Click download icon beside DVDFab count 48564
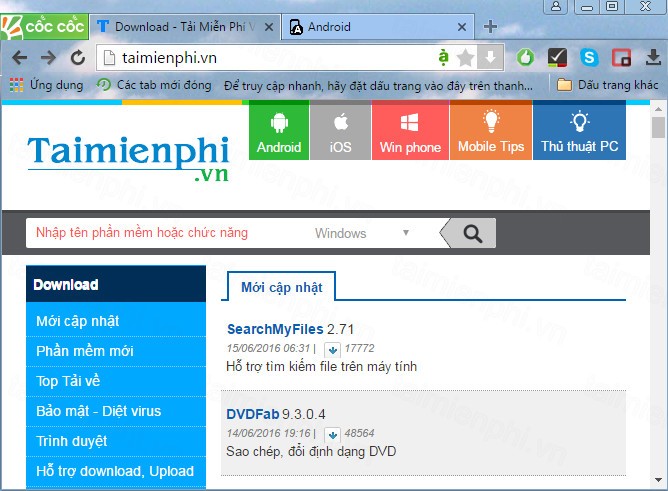 (x=333, y=434)
